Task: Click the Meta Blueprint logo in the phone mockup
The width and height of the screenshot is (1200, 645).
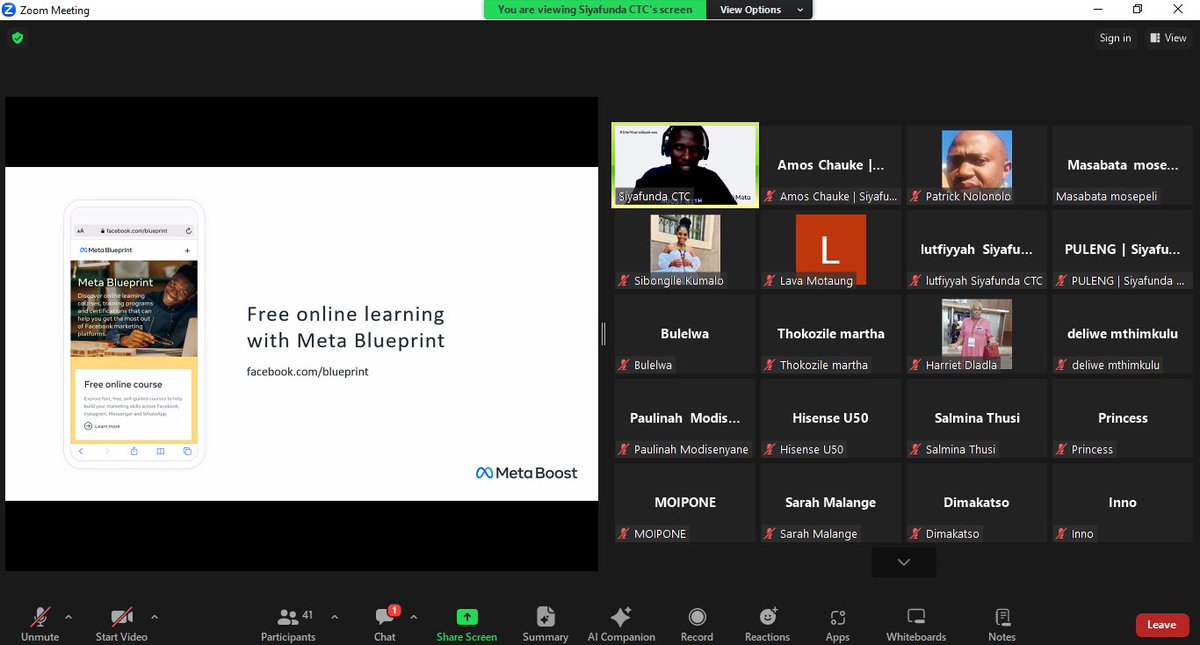Action: (106, 249)
